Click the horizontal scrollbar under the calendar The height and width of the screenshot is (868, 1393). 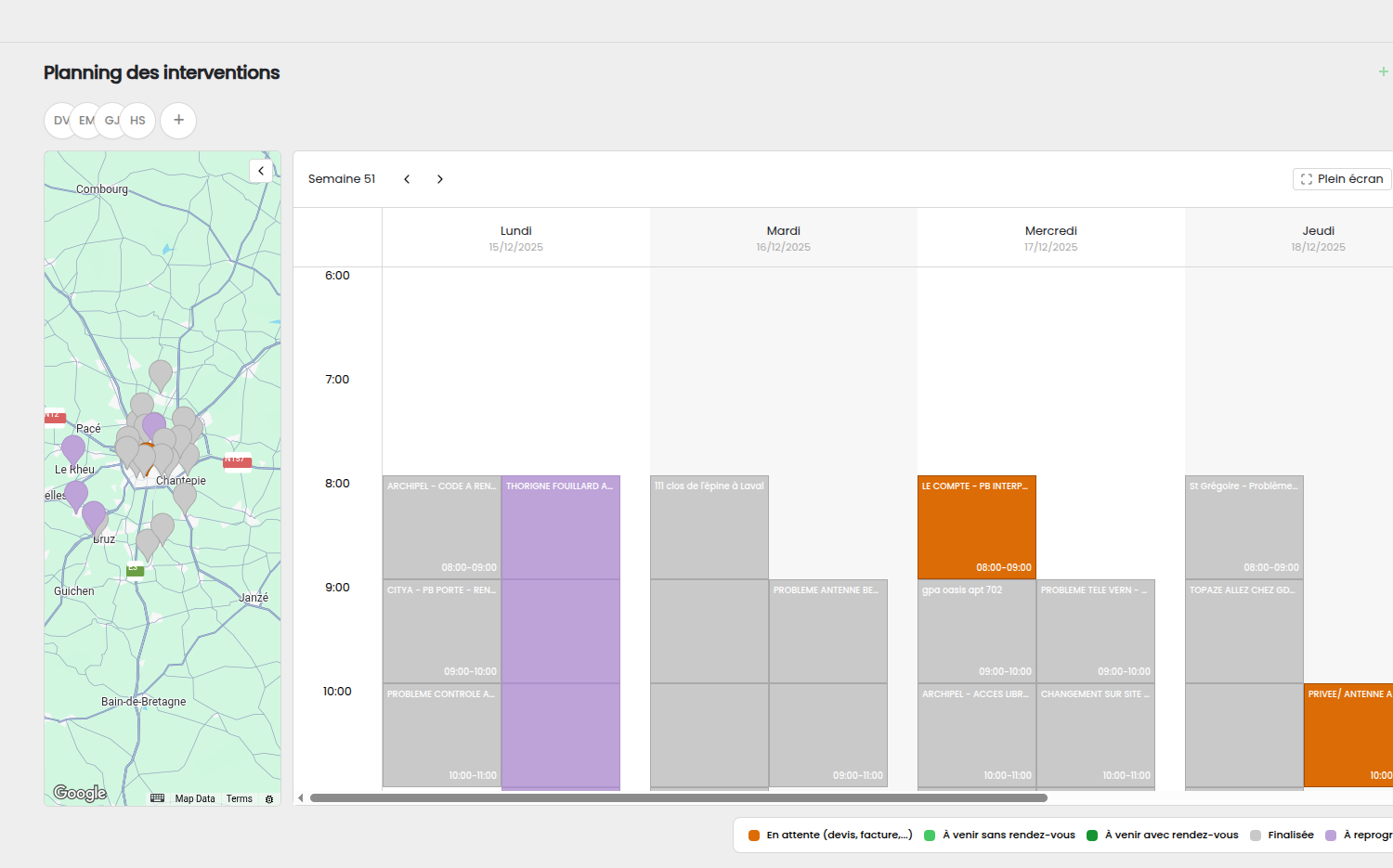click(x=678, y=797)
